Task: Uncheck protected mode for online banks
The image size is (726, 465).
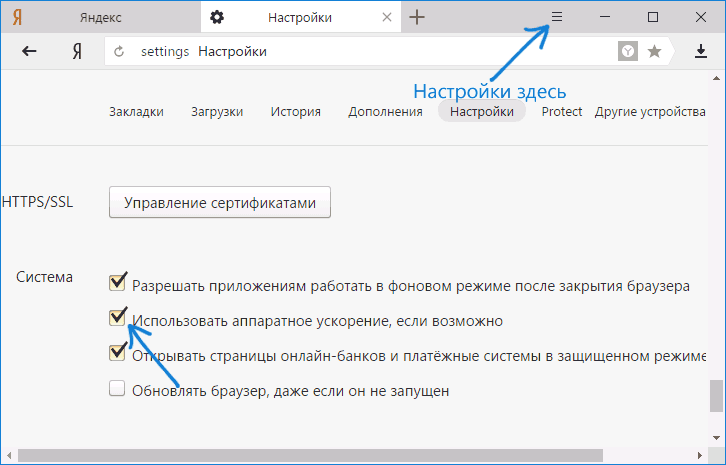Action: tap(118, 353)
